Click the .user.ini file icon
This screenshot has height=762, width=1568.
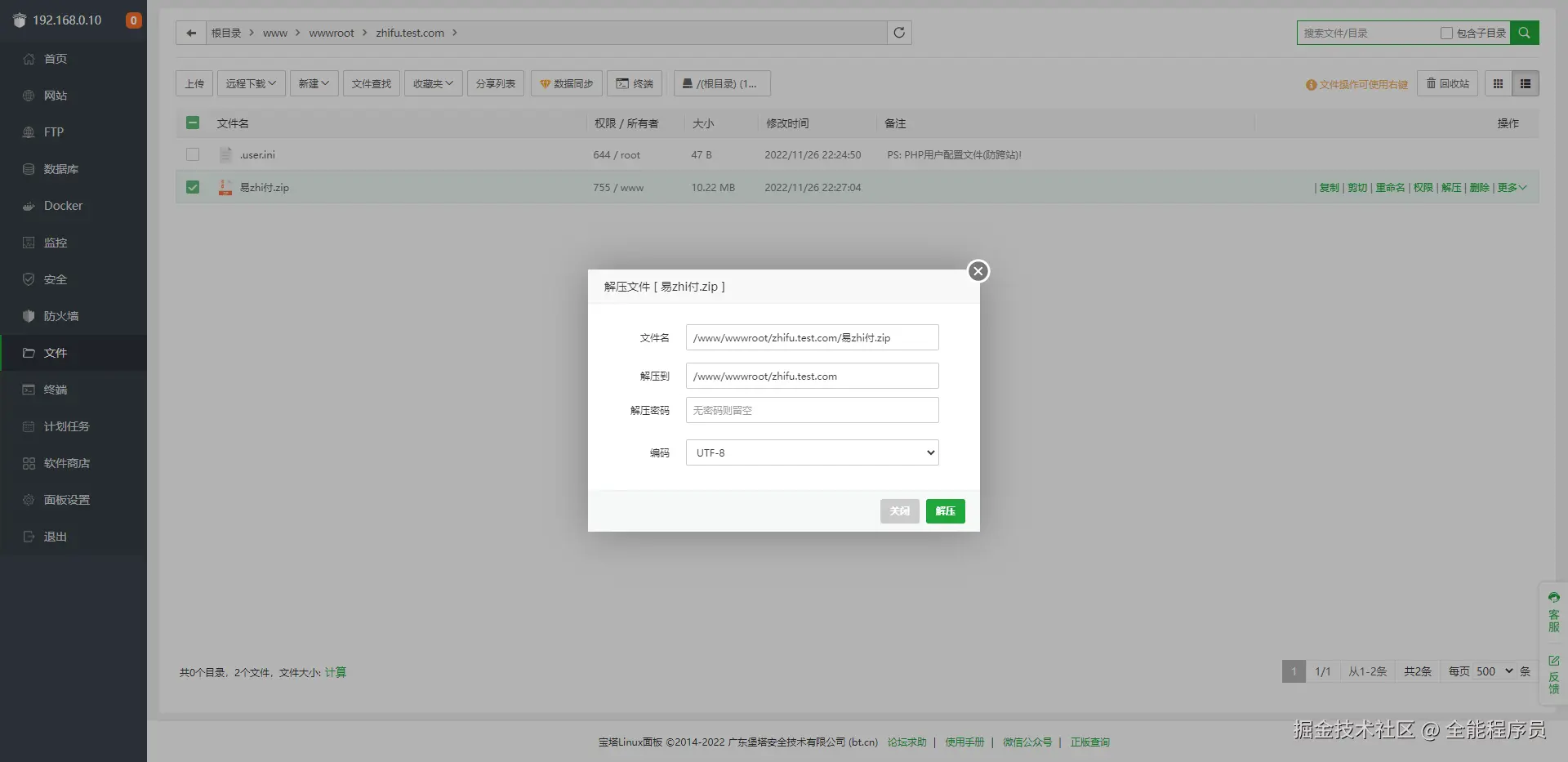(x=225, y=154)
